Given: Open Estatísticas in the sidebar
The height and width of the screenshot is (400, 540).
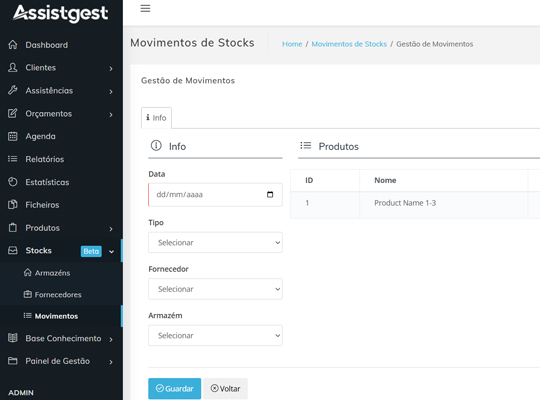Looking at the screenshot, I should point(47,182).
